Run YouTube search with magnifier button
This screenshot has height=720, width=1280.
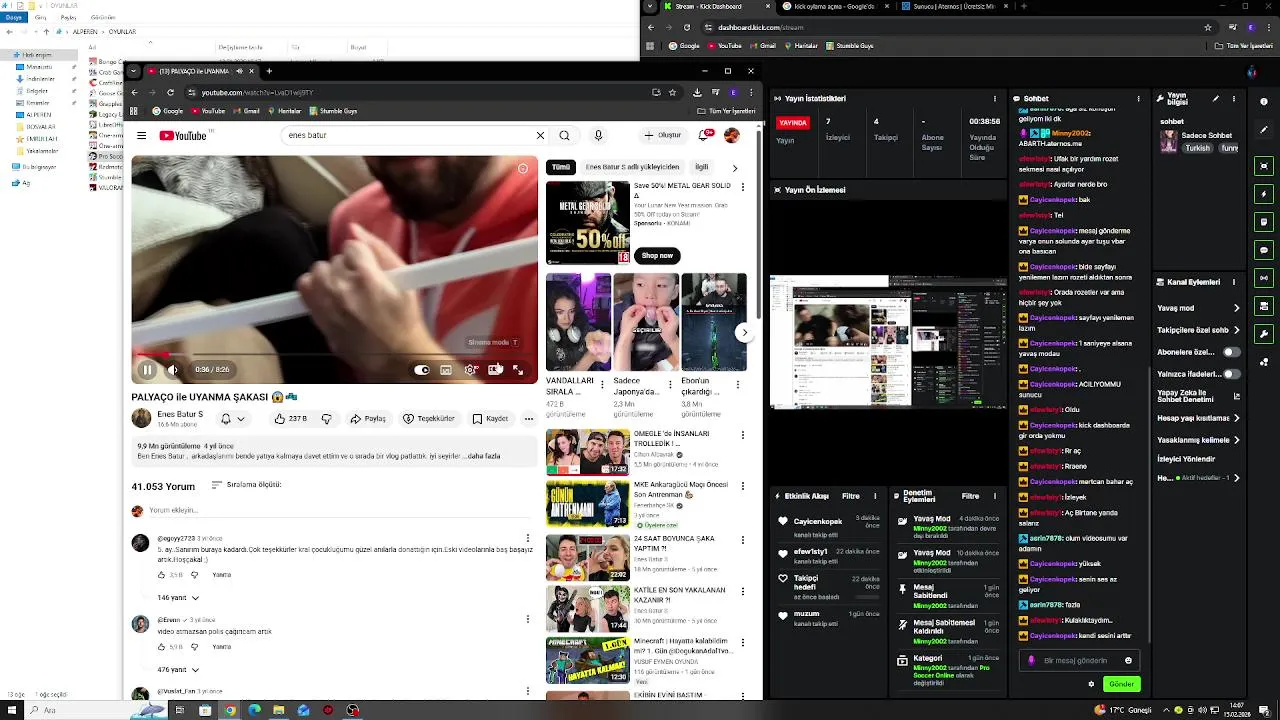click(565, 135)
